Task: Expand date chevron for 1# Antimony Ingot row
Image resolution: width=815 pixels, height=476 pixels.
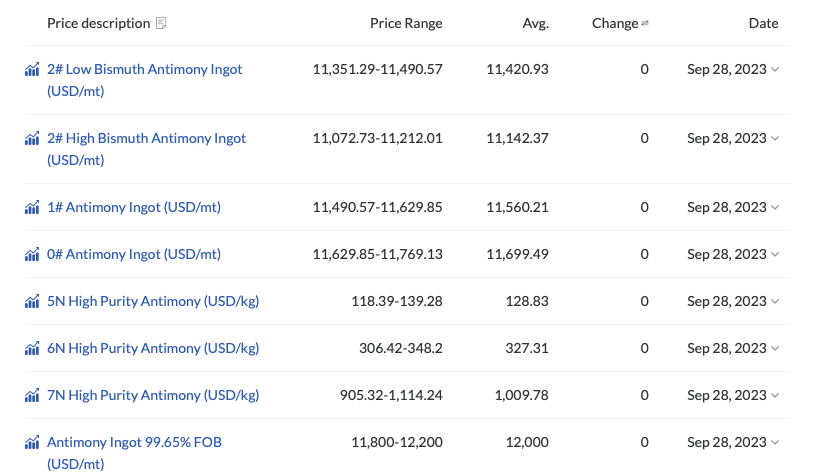Action: 775,208
